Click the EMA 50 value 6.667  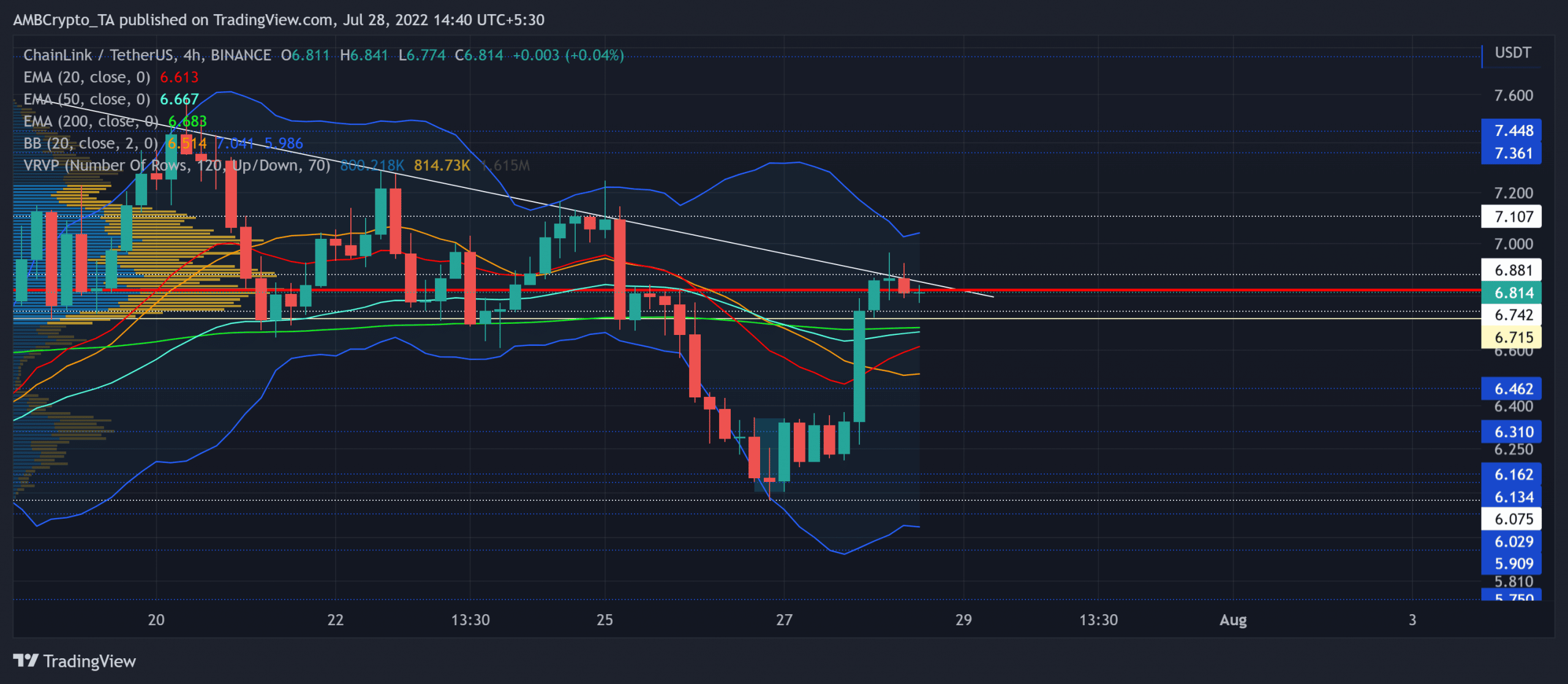[179, 99]
